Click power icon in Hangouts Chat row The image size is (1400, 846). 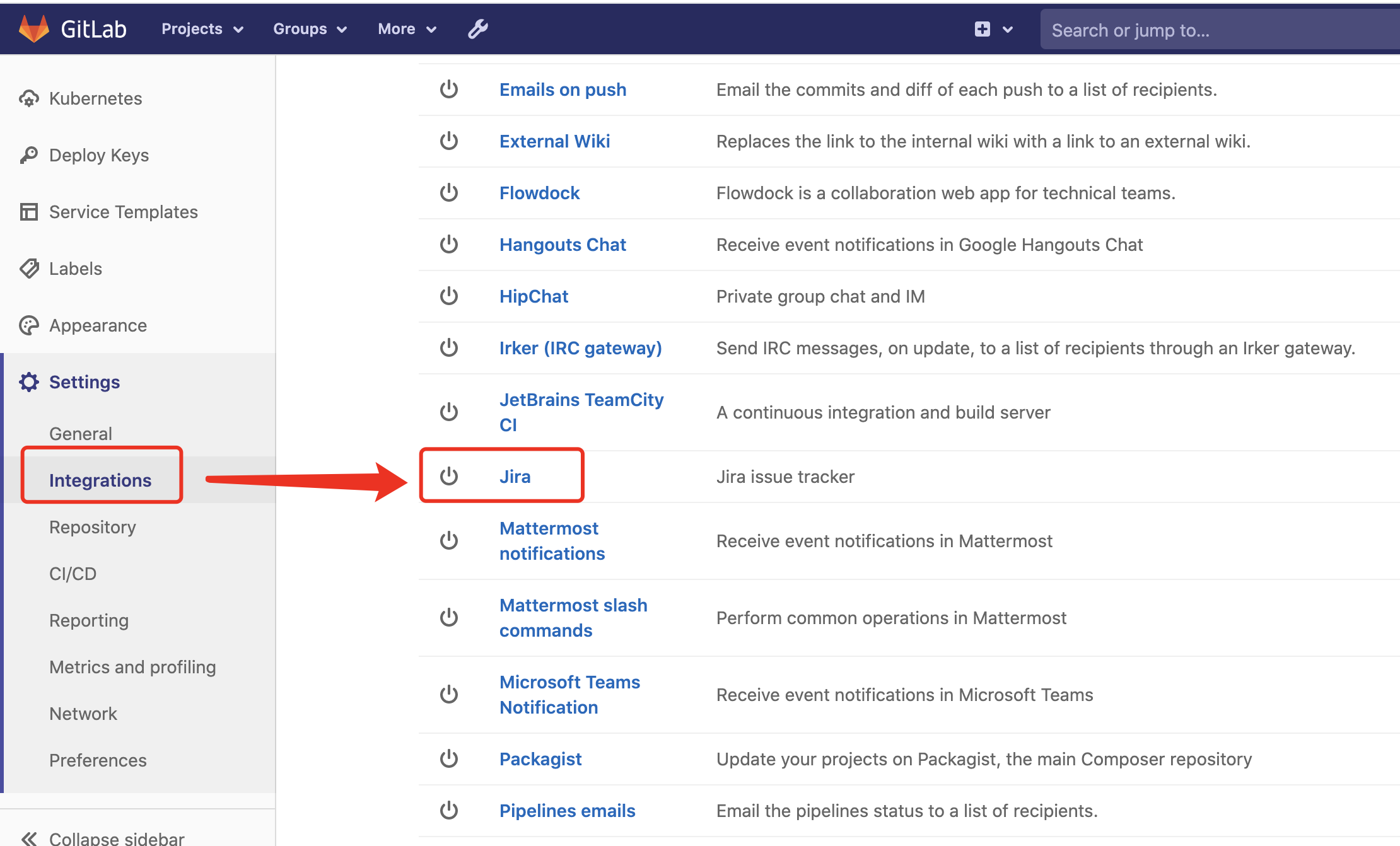pyautogui.click(x=449, y=245)
